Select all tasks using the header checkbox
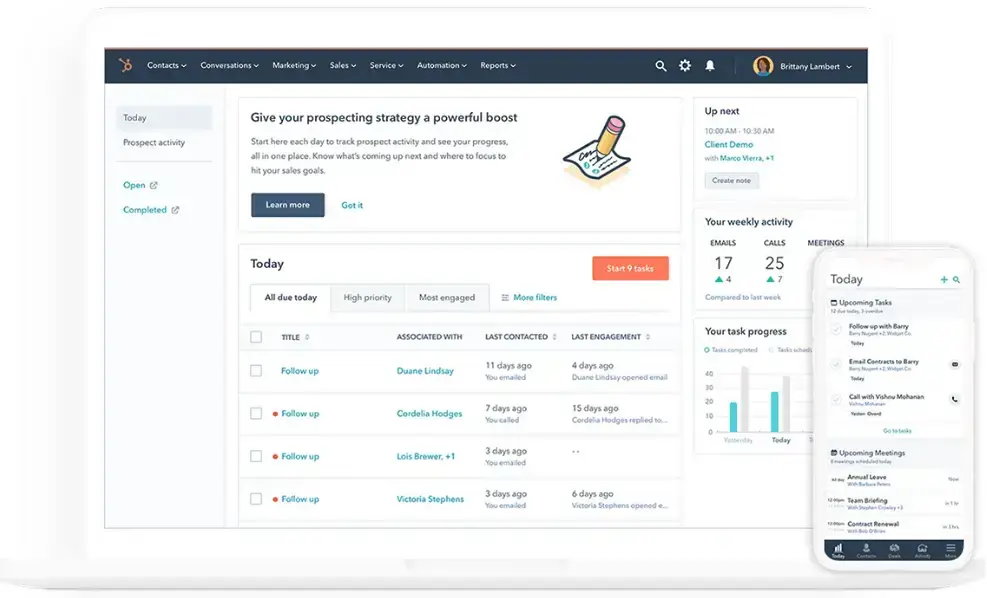 pos(256,337)
